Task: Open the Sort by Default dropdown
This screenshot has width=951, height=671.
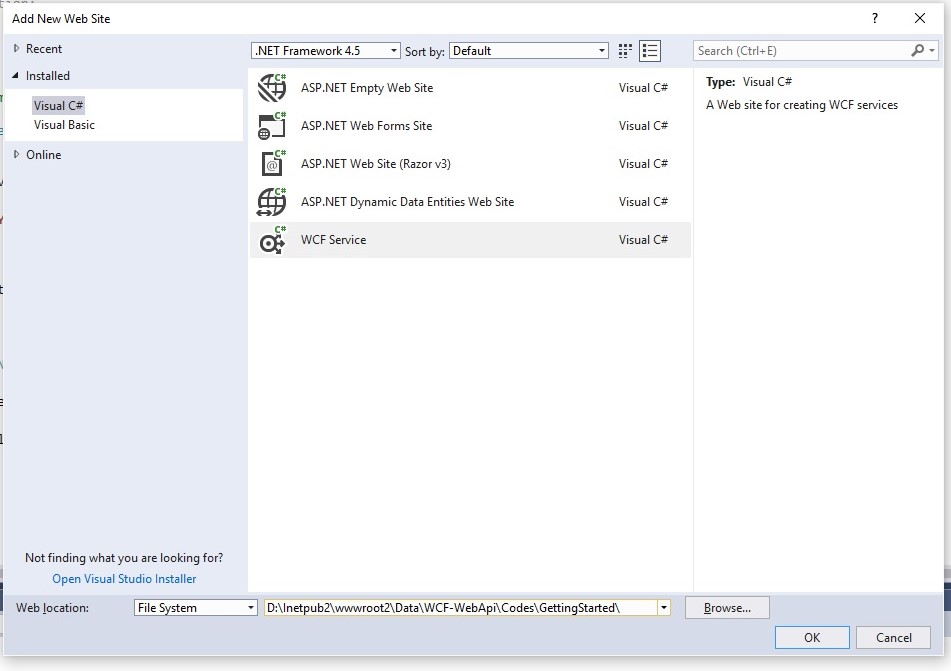Action: [x=529, y=51]
